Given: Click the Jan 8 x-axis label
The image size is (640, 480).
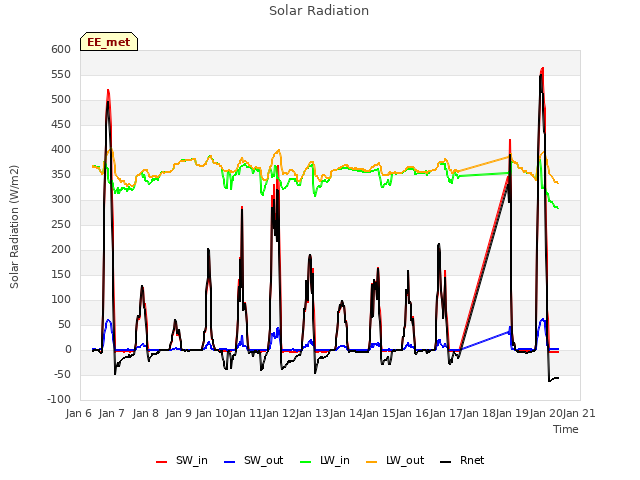Looking at the screenshot, I should pos(145,413).
